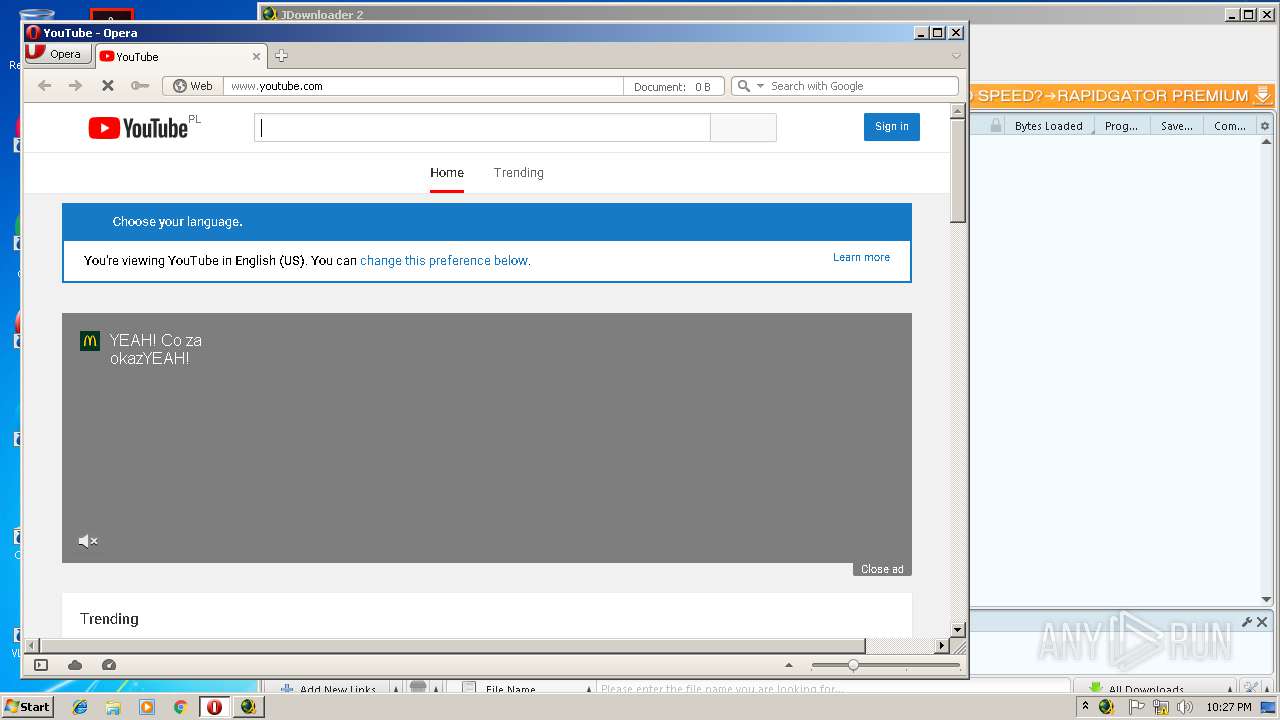Click the Com... column in JDownloader
Image resolution: width=1280 pixels, height=720 pixels.
click(1230, 126)
